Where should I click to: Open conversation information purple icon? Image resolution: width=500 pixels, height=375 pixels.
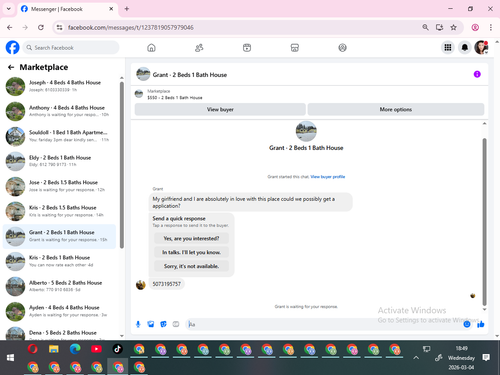coord(477,74)
